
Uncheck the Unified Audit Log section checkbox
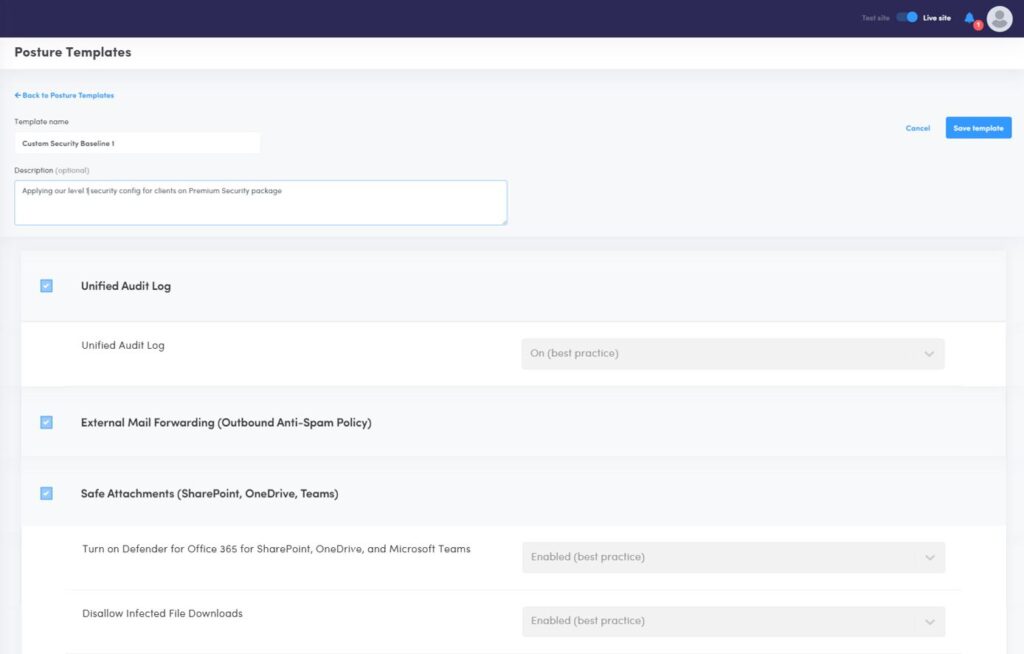pos(46,286)
